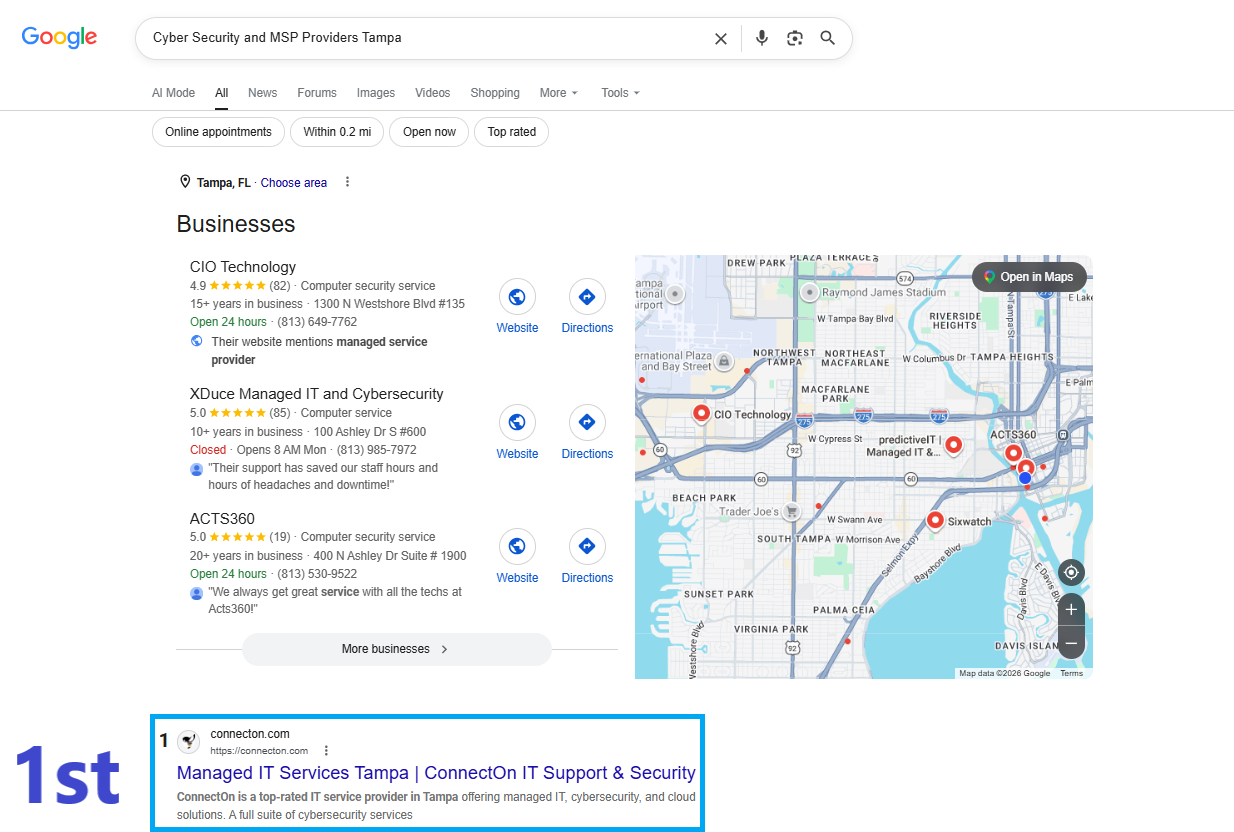Click XDuce's (813) 985-7972 phone number
1234x832 pixels.
click(x=377, y=450)
